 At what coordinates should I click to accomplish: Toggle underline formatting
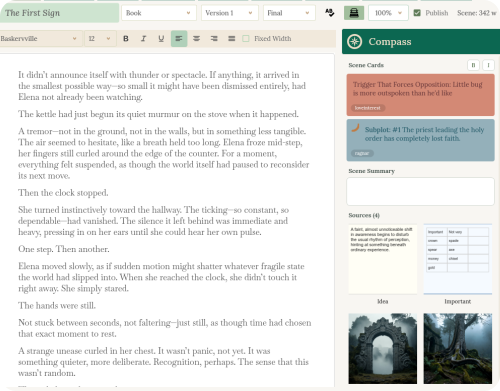(x=161, y=39)
